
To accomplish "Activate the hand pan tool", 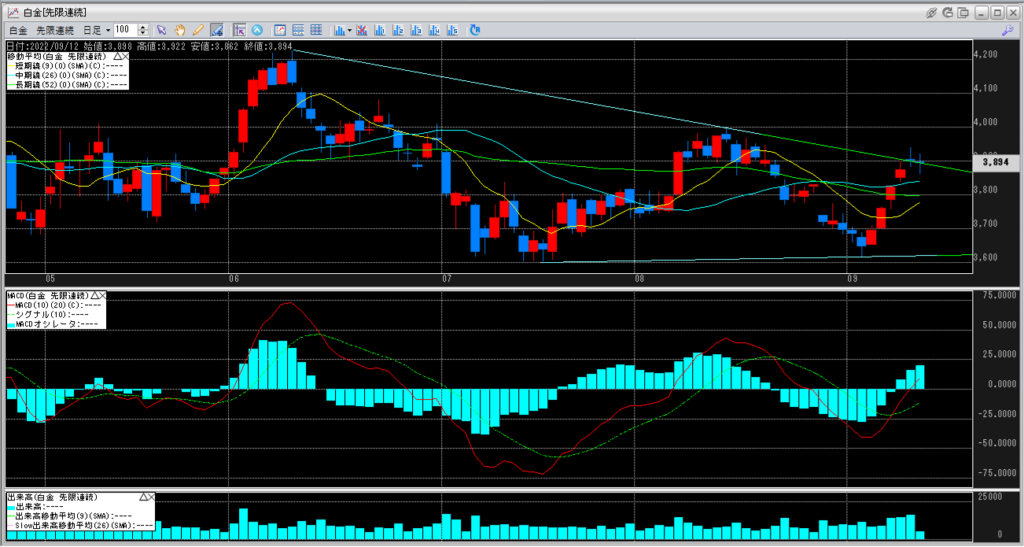I will pos(180,30).
